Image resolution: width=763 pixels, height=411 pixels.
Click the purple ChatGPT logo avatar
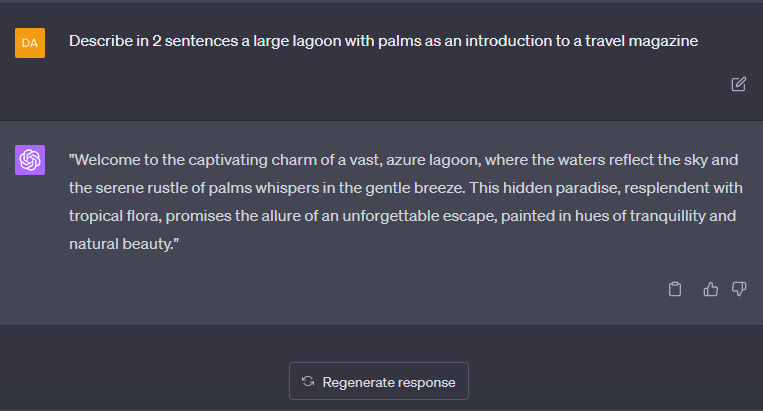[30, 160]
